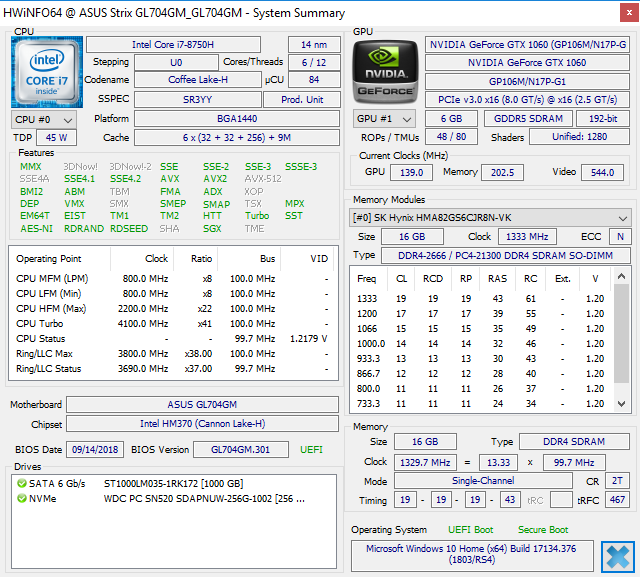Image resolution: width=640 pixels, height=577 pixels.
Task: Expand the SK Hynix memory module dropdown
Action: pyautogui.click(x=490, y=218)
